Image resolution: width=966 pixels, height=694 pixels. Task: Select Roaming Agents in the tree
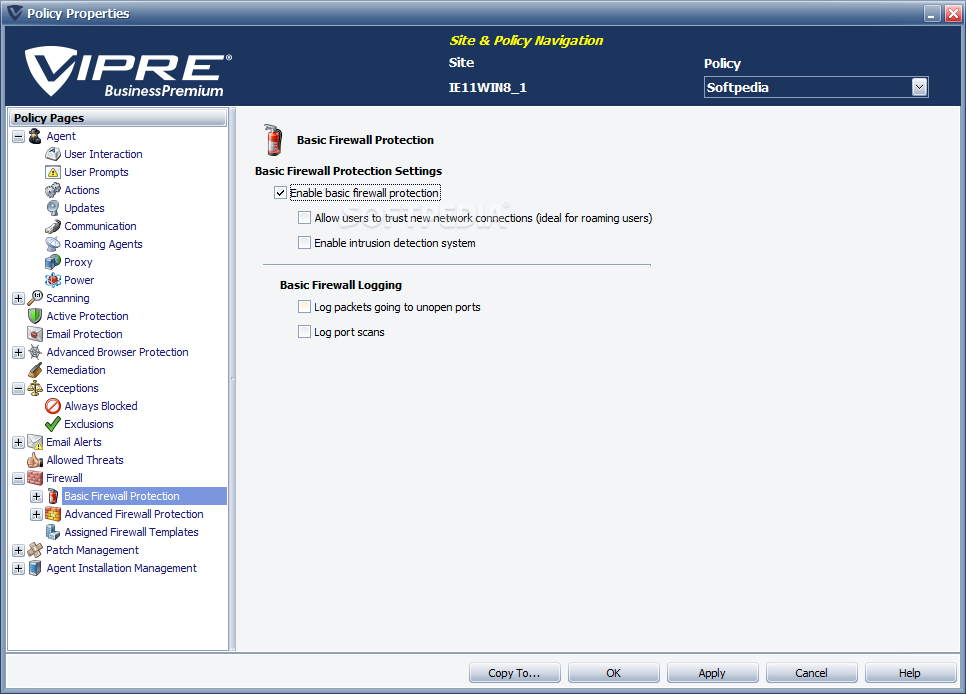[103, 244]
